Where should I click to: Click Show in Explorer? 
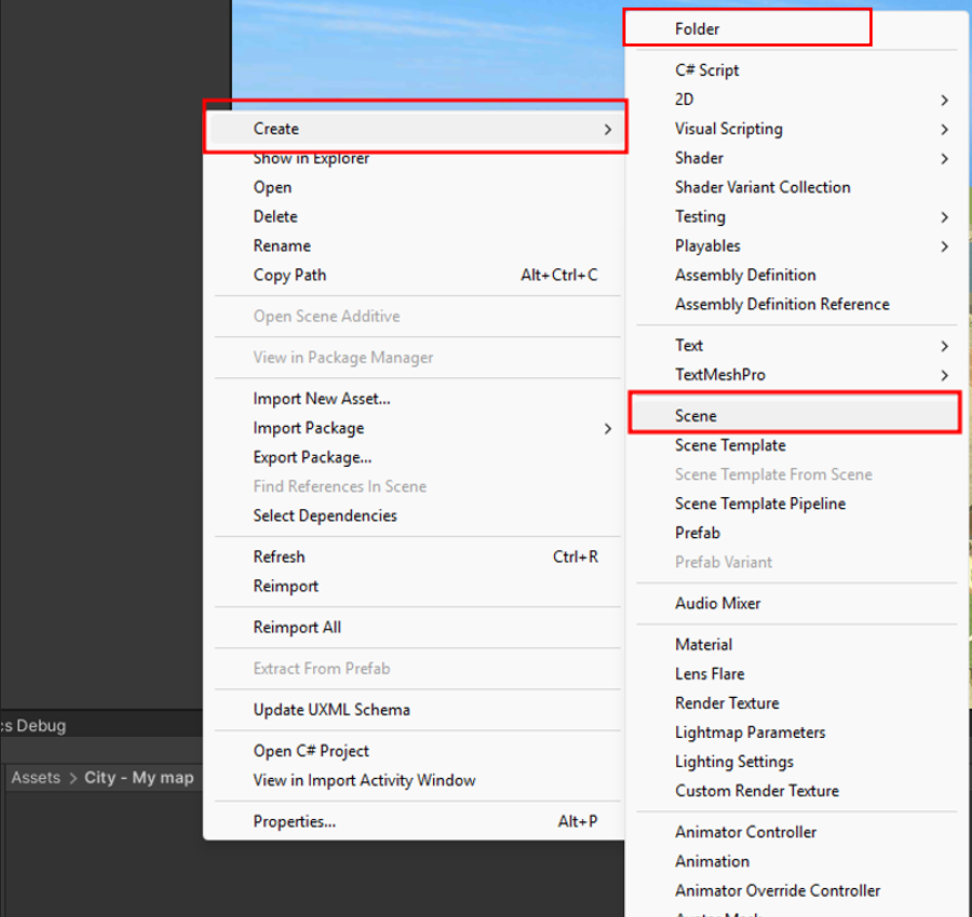click(x=311, y=158)
